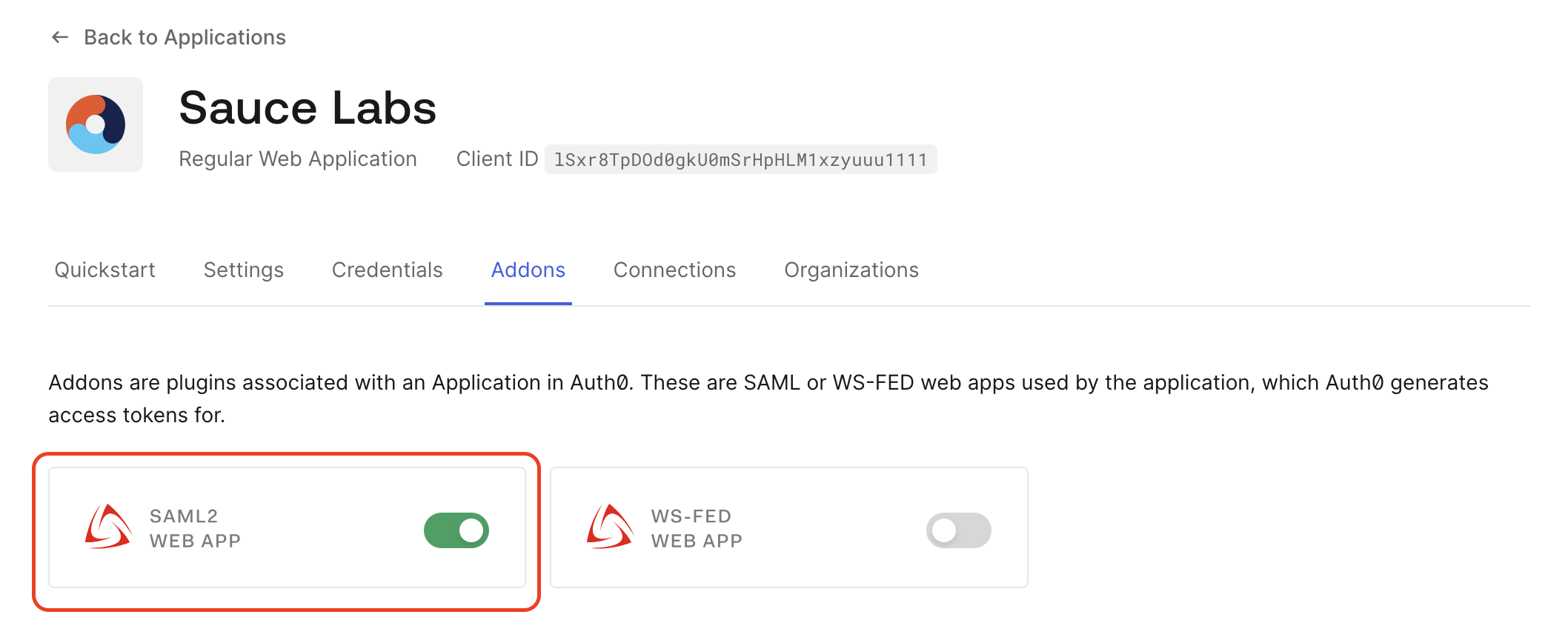The height and width of the screenshot is (643, 1568).
Task: Disable the SAML2 Web App toggle
Action: point(456,530)
